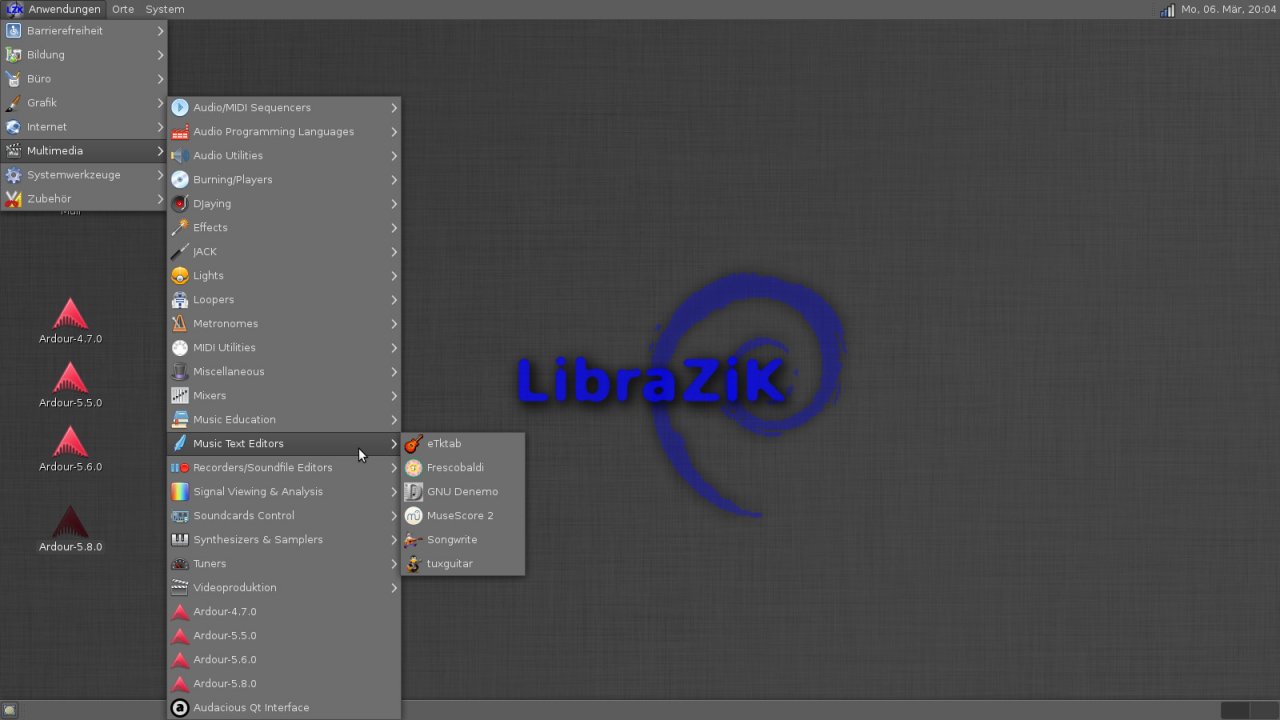Launch Ardour-5.5.0 from Multimedia menu

(284, 636)
